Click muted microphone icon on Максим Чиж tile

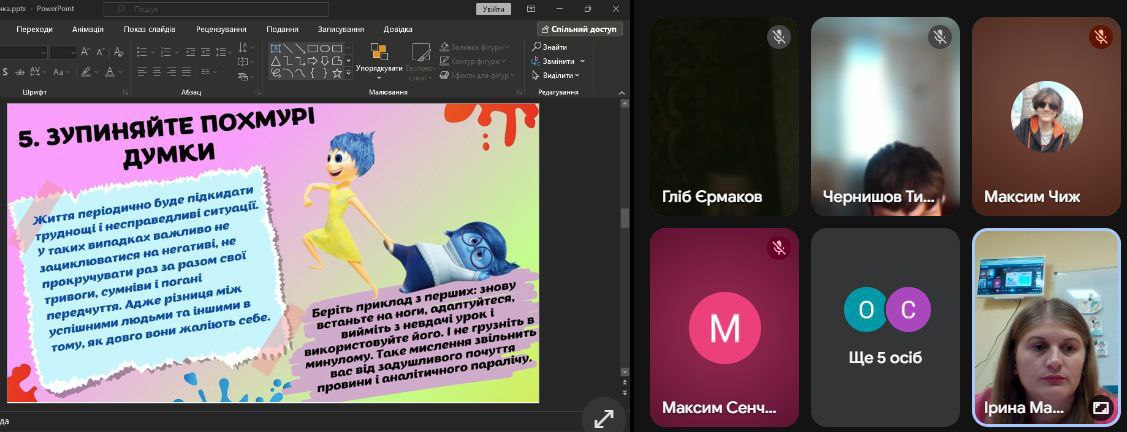click(x=1100, y=38)
